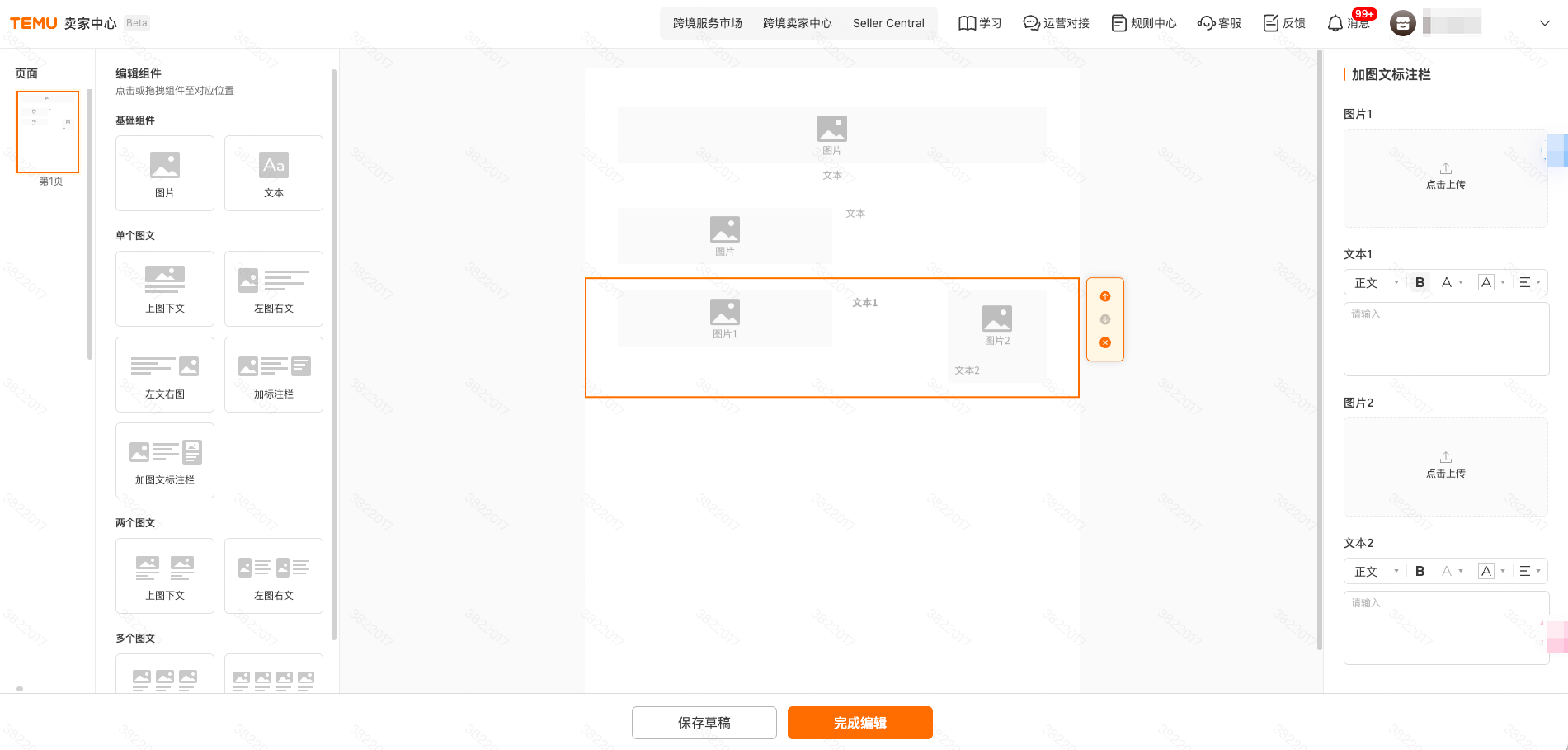
Task: Insert the 左文右图 layout component
Action: 165,374
